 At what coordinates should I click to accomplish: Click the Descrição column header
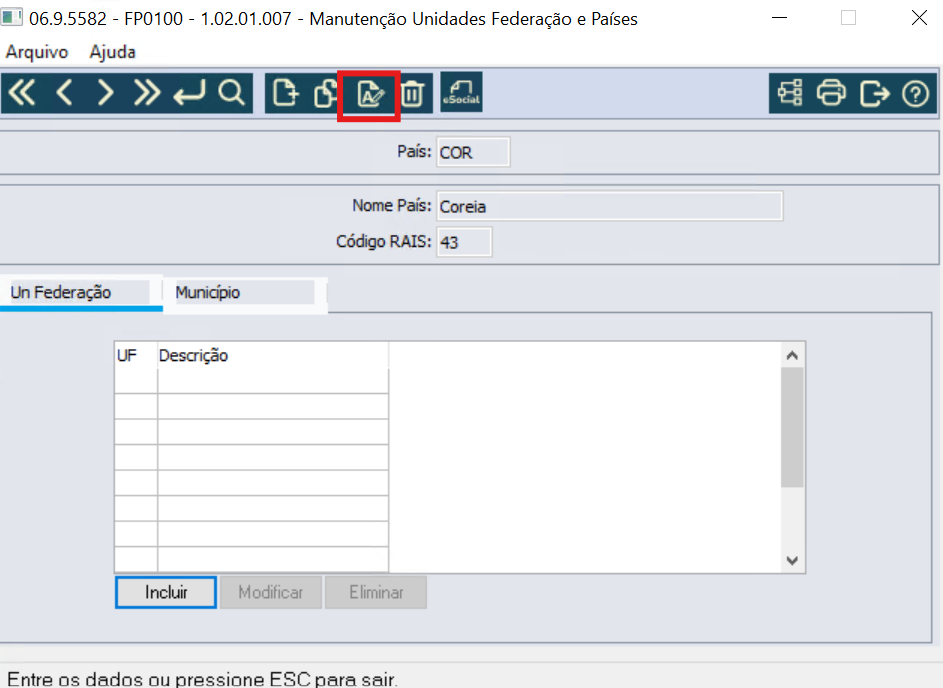[x=273, y=355]
